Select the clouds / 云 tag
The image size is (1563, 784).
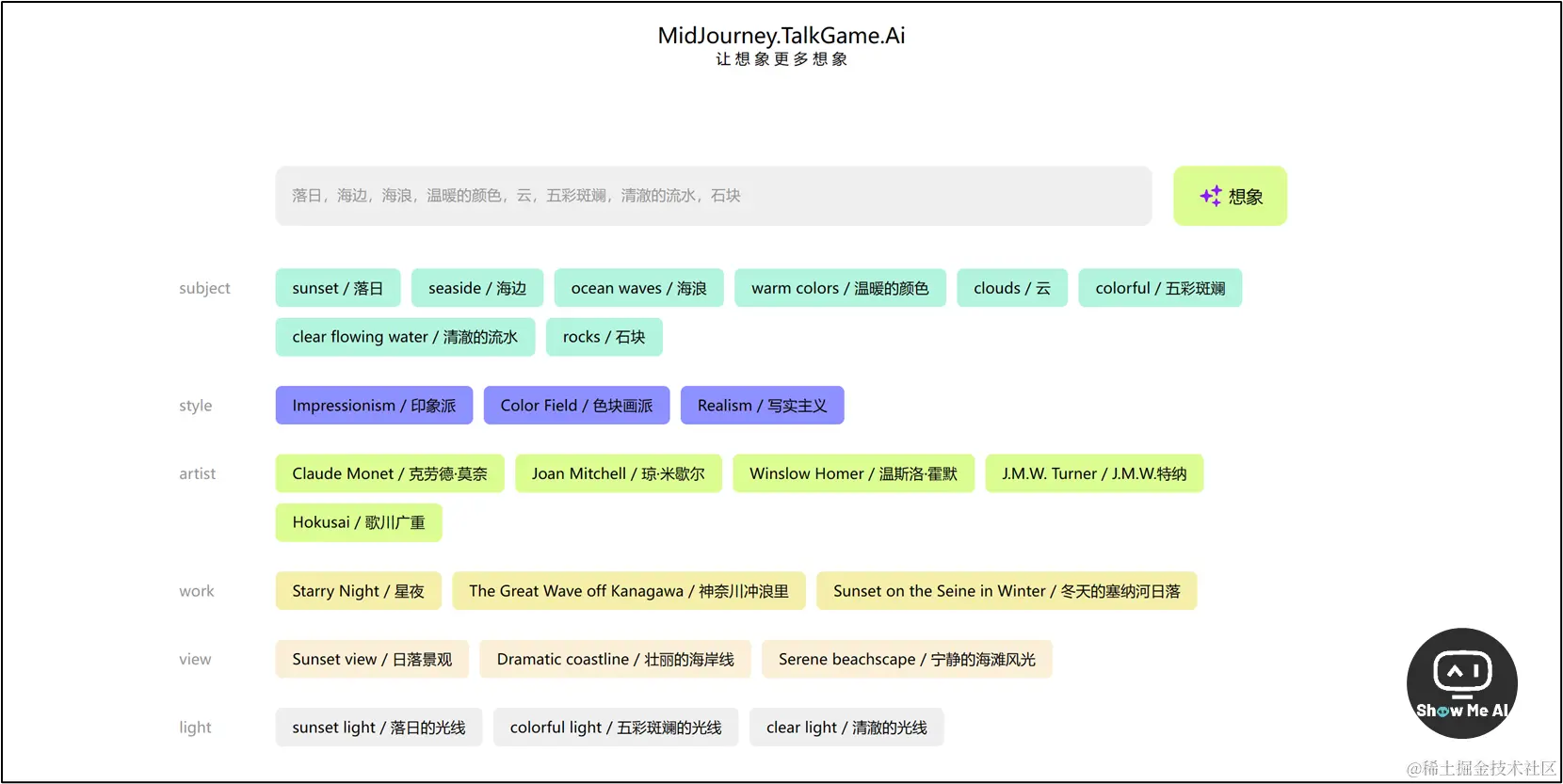tap(1012, 288)
